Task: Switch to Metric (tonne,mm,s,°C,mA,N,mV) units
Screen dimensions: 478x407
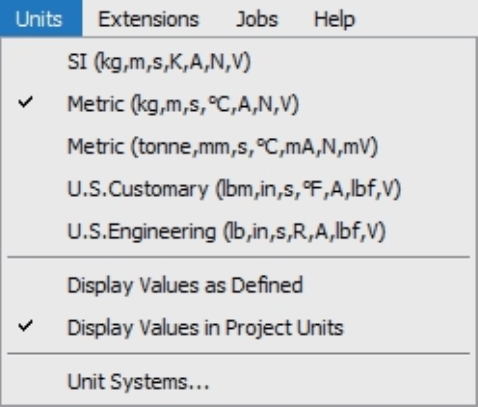Action: coord(239,146)
